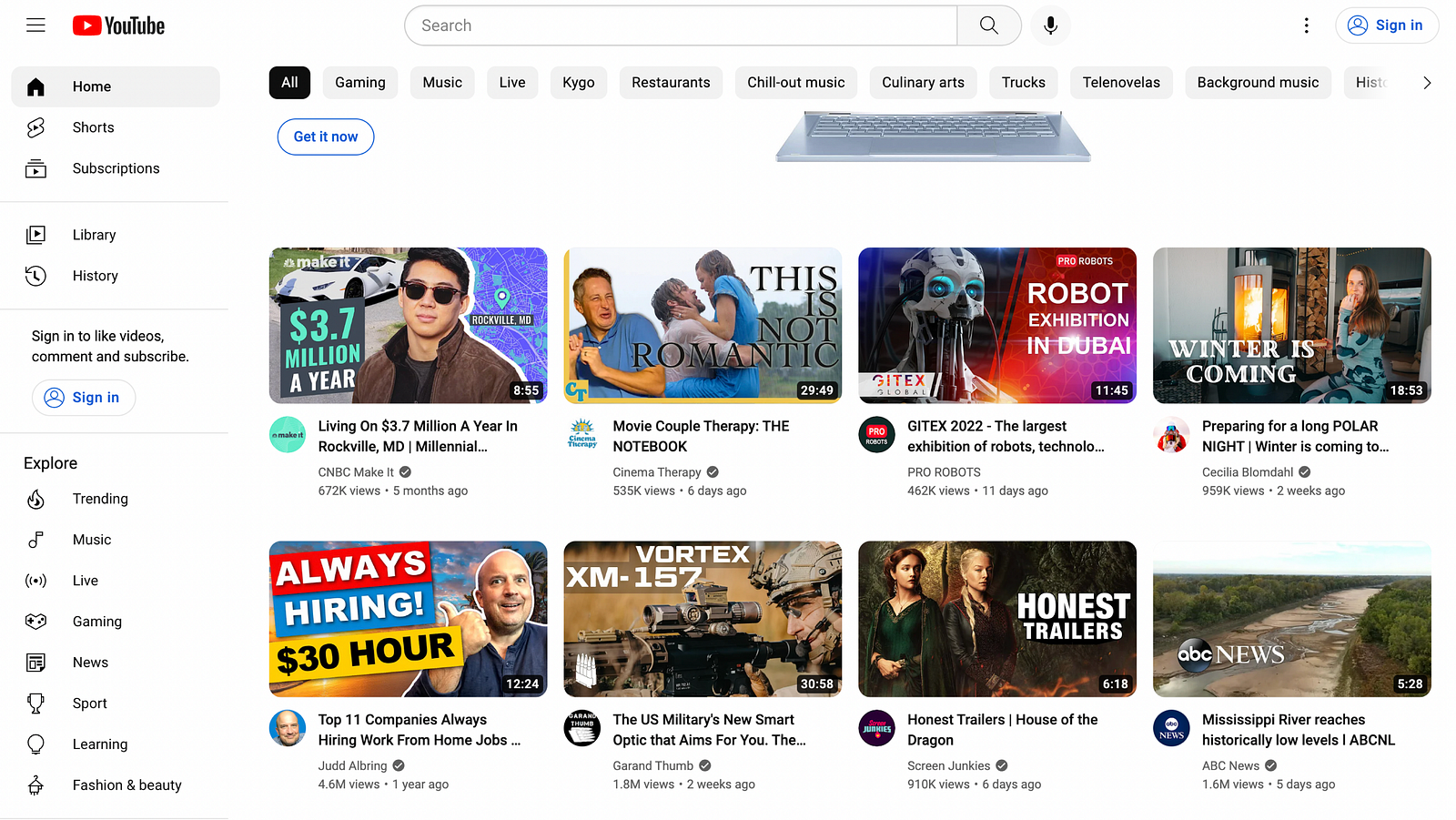
Task: Click the Home sidebar icon
Action: point(35,86)
